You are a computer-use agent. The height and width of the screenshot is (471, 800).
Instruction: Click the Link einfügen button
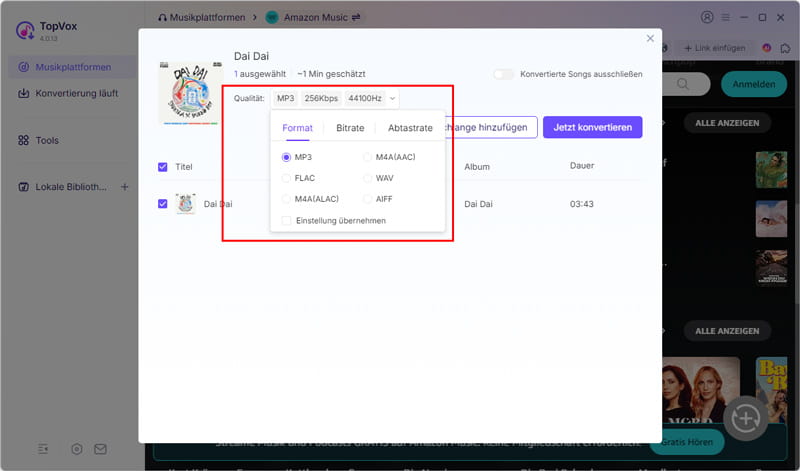point(714,48)
